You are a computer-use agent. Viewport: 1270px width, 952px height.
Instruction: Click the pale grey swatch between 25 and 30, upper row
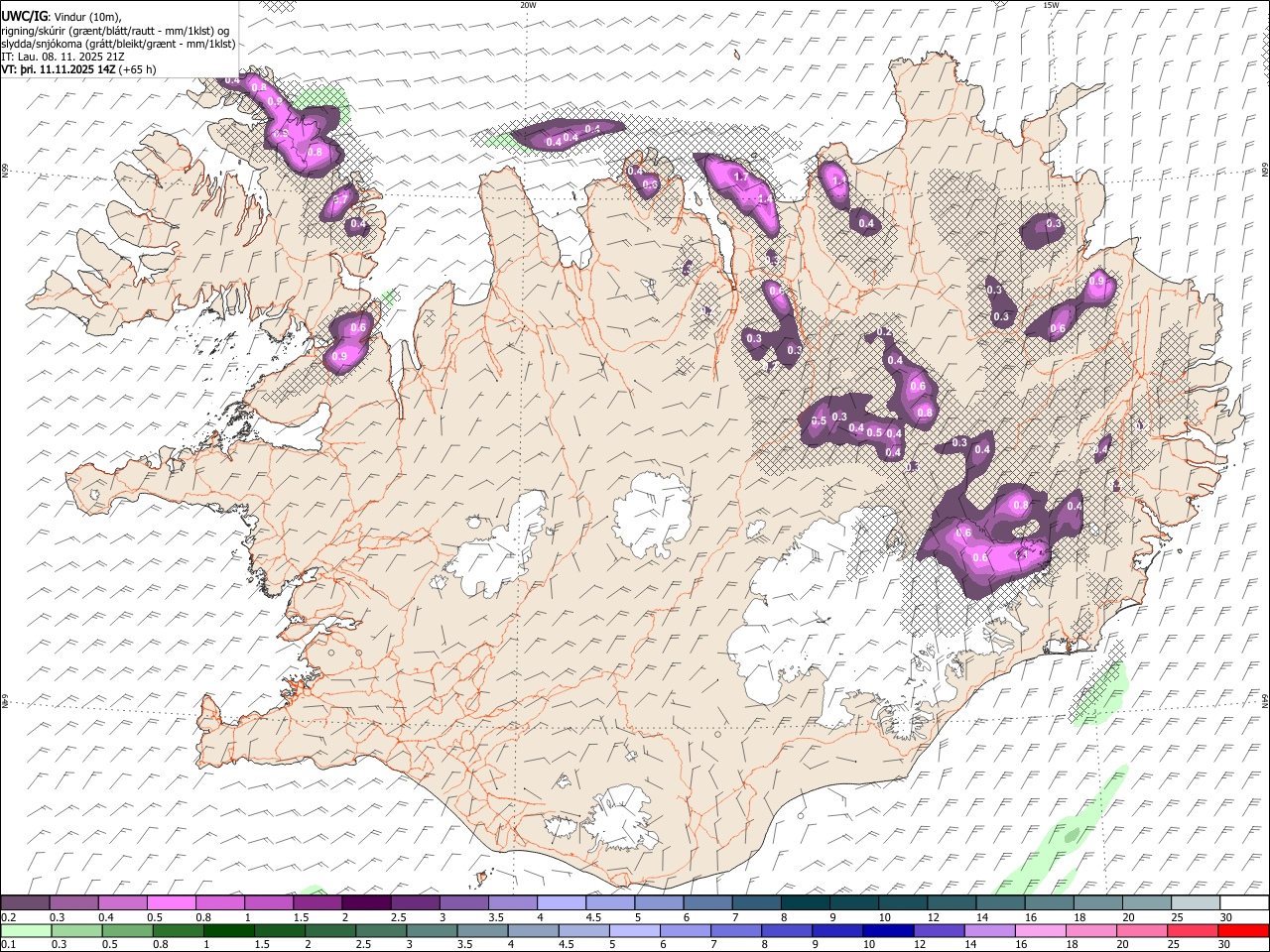coord(1195,903)
